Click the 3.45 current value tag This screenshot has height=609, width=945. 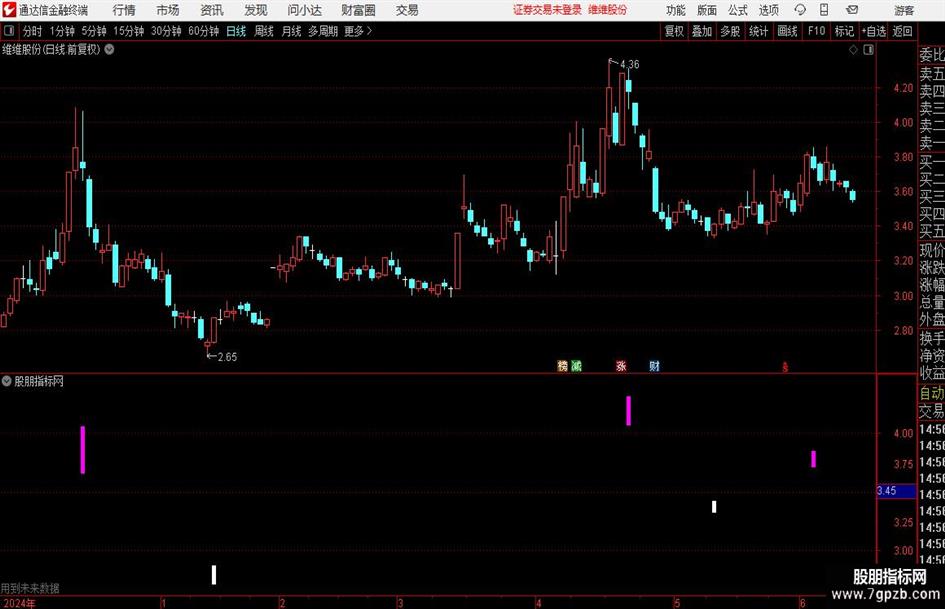tap(896, 491)
